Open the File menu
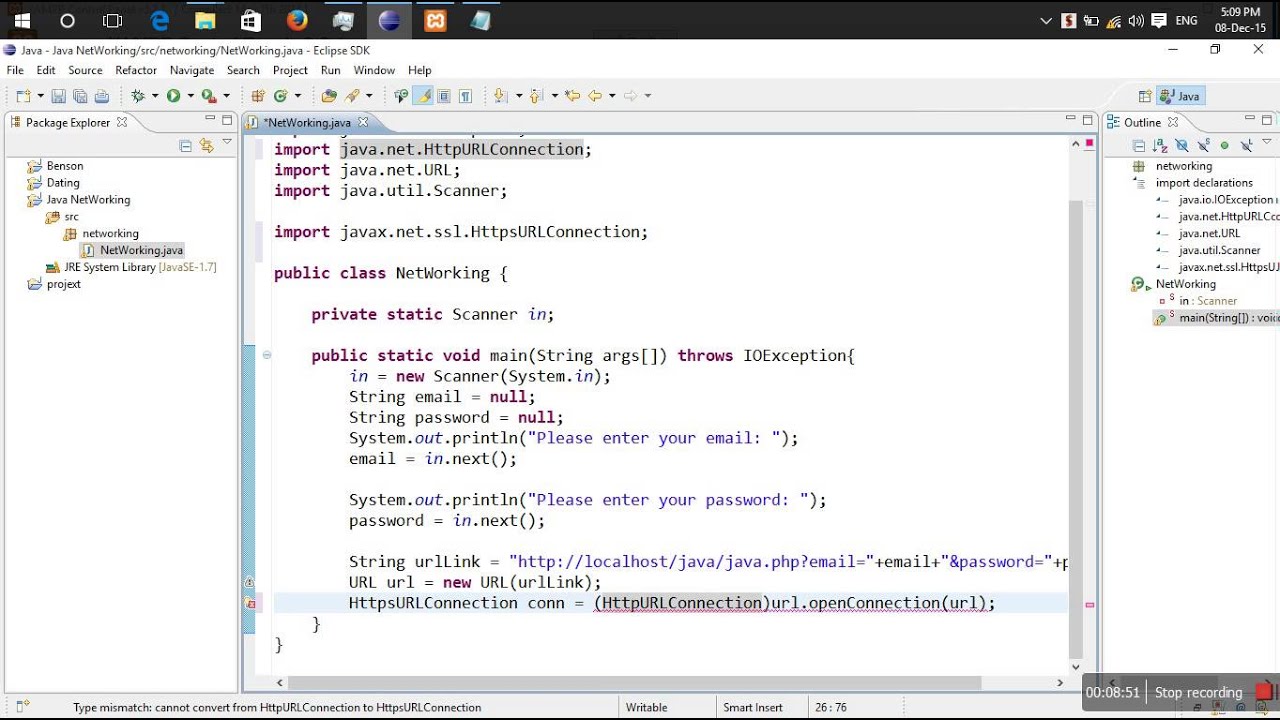 (15, 70)
